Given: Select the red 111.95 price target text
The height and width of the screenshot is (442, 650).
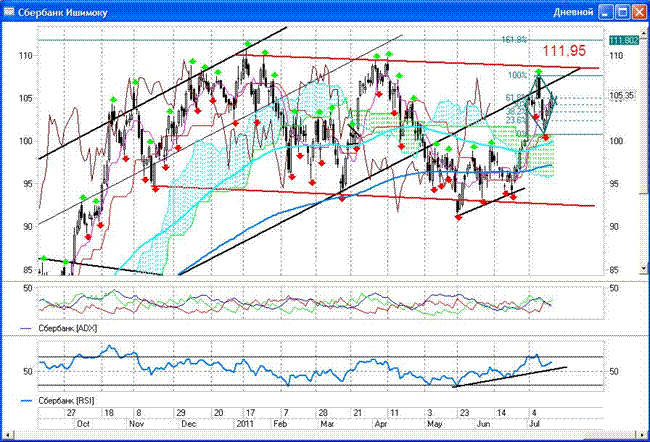Looking at the screenshot, I should (x=564, y=51).
